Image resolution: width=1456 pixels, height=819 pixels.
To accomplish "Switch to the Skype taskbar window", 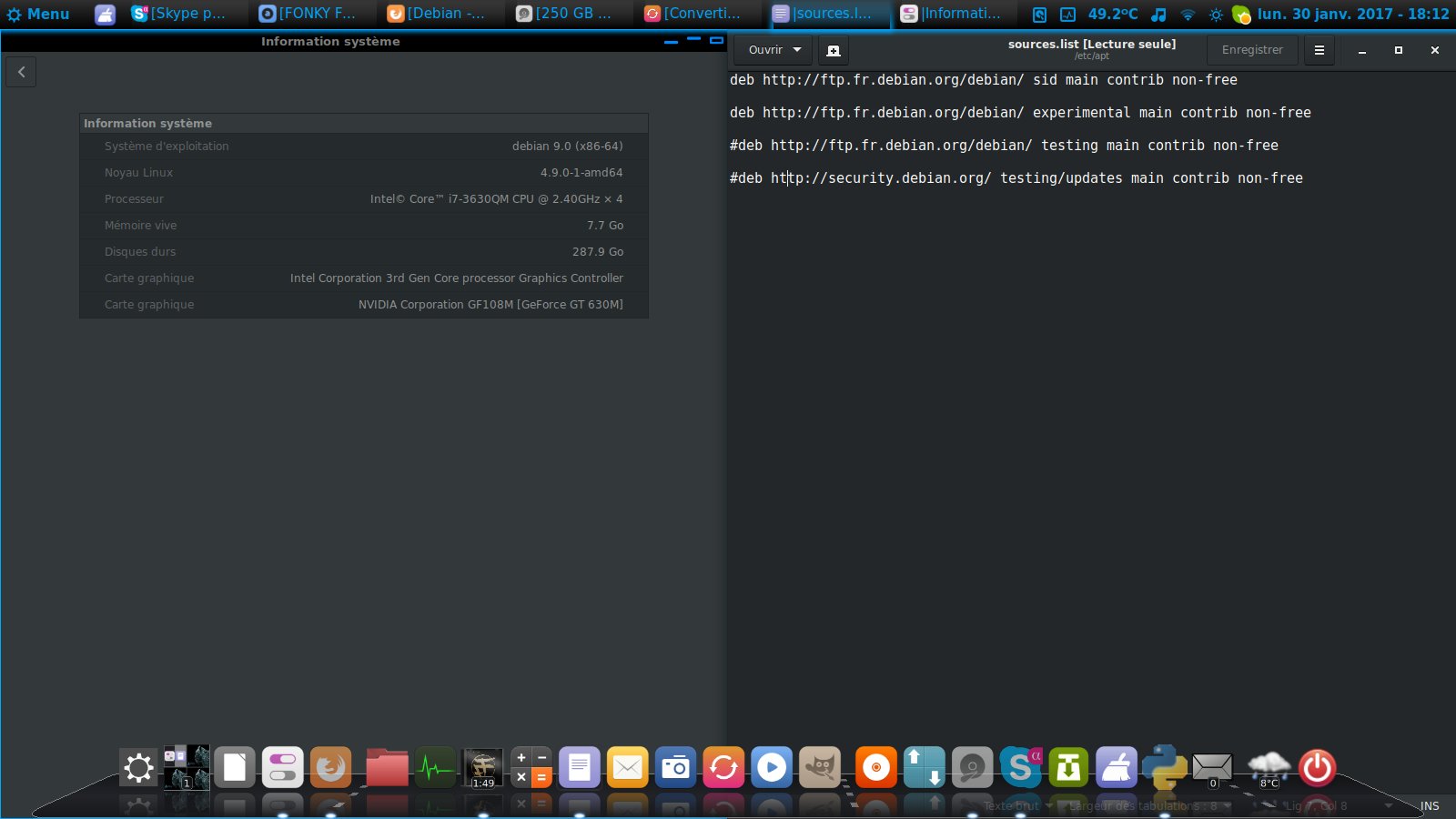I will click(179, 14).
